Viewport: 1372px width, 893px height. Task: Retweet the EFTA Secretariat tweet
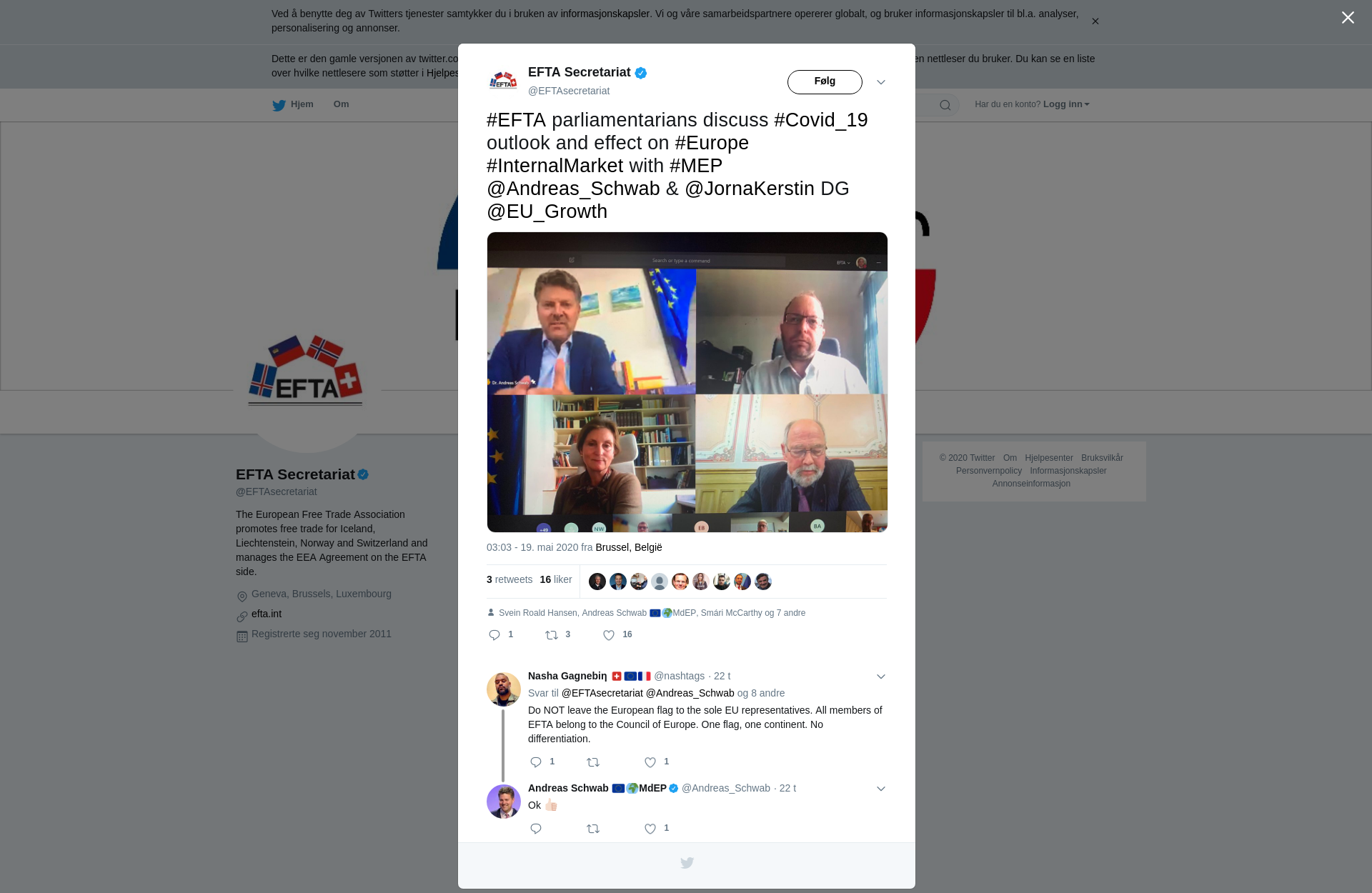click(x=552, y=635)
